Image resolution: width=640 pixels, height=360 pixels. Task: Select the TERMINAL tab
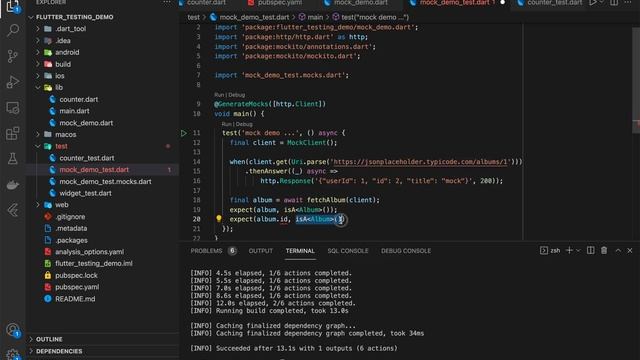pyautogui.click(x=300, y=251)
